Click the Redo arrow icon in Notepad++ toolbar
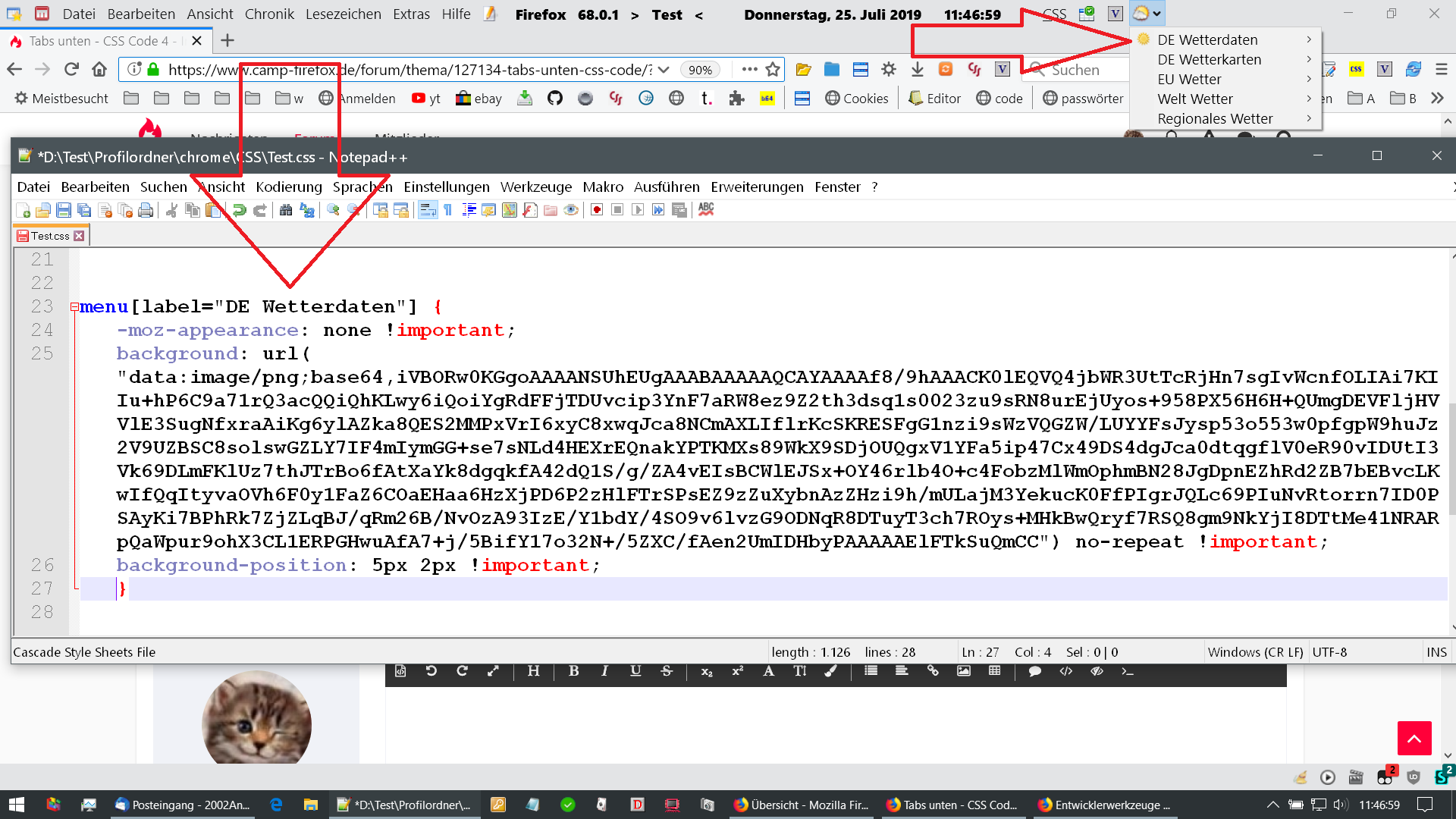 point(260,210)
